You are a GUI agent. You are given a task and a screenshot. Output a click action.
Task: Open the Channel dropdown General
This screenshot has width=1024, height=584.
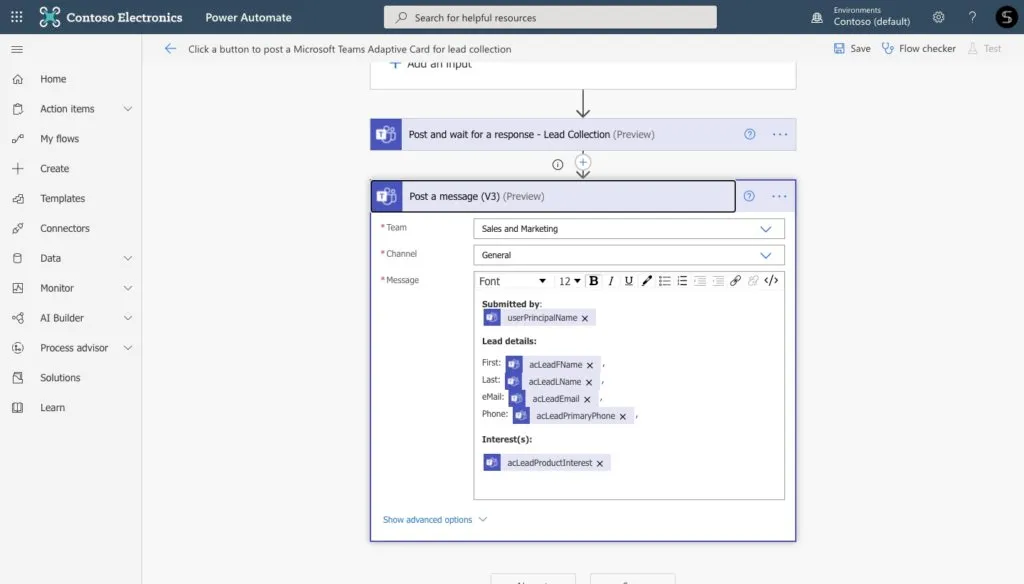(628, 255)
